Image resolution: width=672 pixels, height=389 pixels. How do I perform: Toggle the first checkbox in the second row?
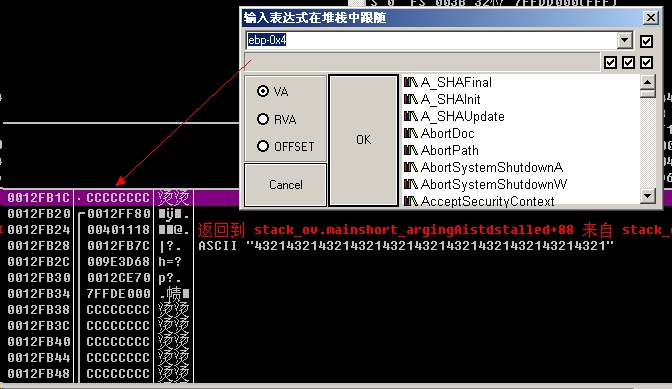click(x=610, y=63)
